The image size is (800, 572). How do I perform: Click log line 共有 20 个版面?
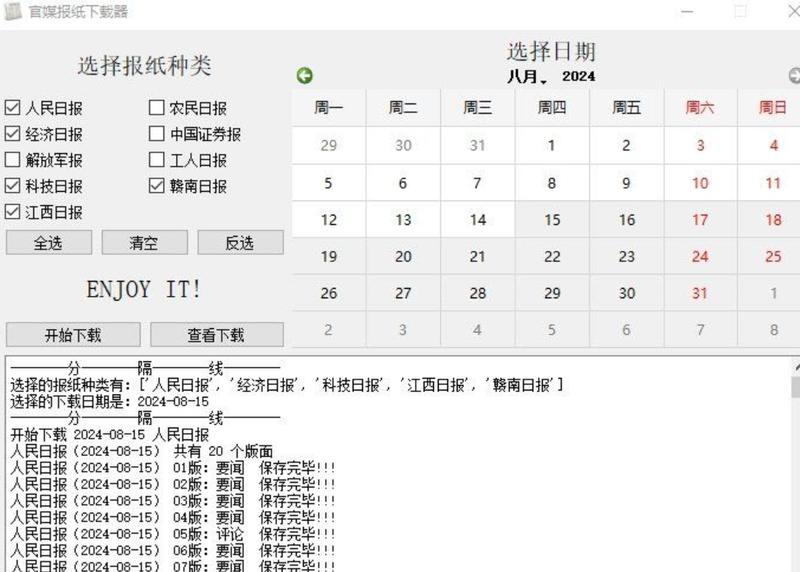click(x=141, y=451)
